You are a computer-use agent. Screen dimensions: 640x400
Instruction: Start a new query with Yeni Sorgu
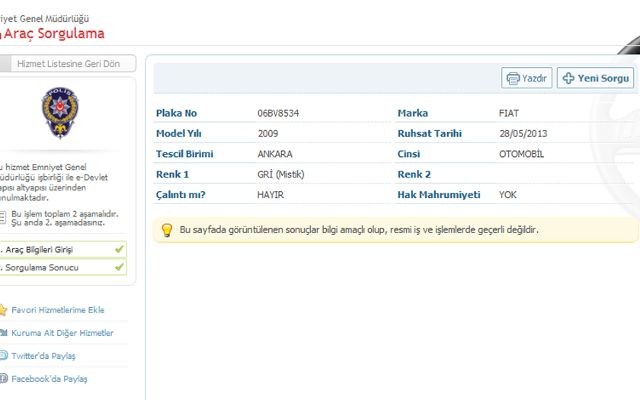[x=595, y=78]
